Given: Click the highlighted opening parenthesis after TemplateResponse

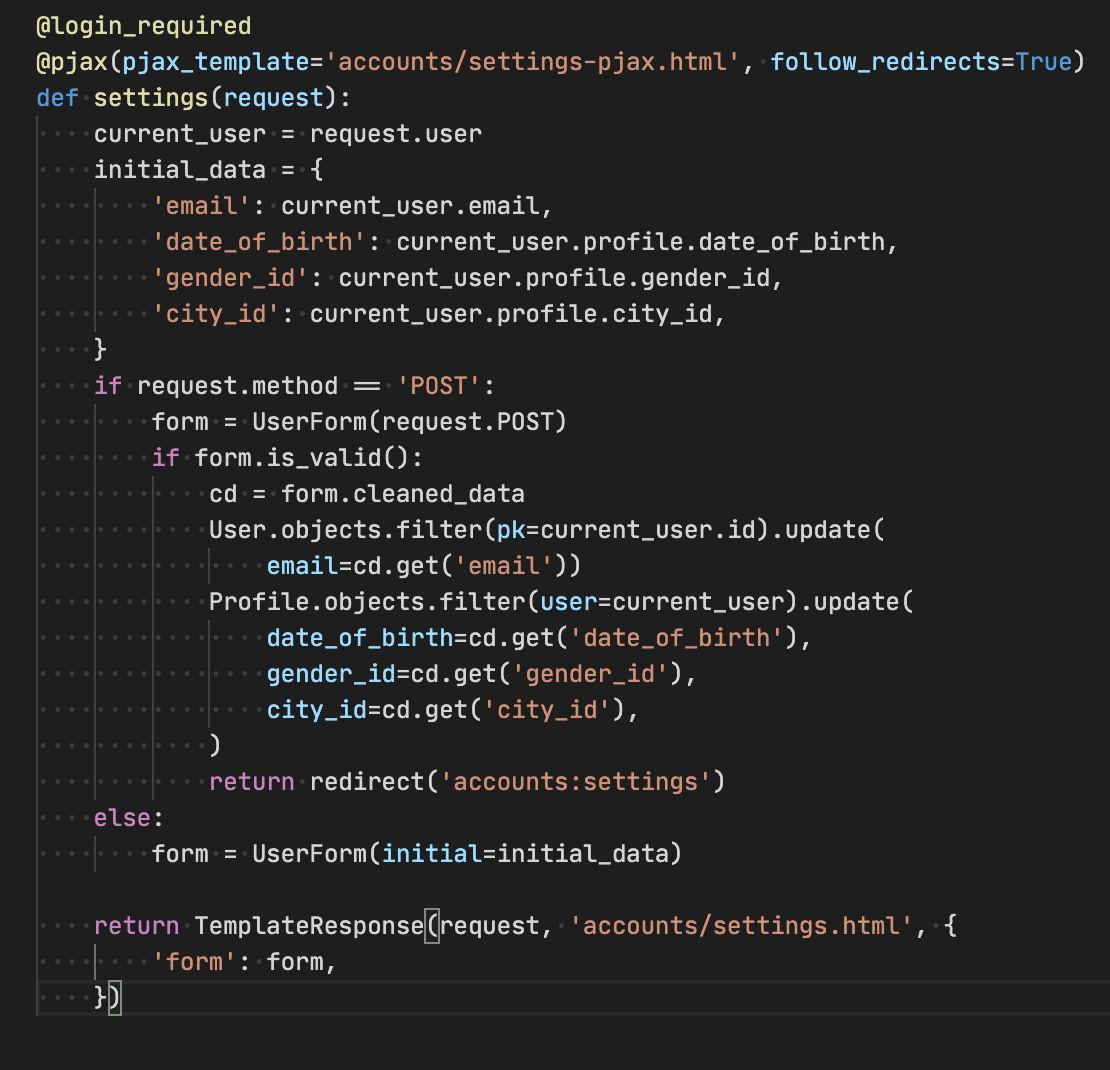Looking at the screenshot, I should tap(432, 926).
